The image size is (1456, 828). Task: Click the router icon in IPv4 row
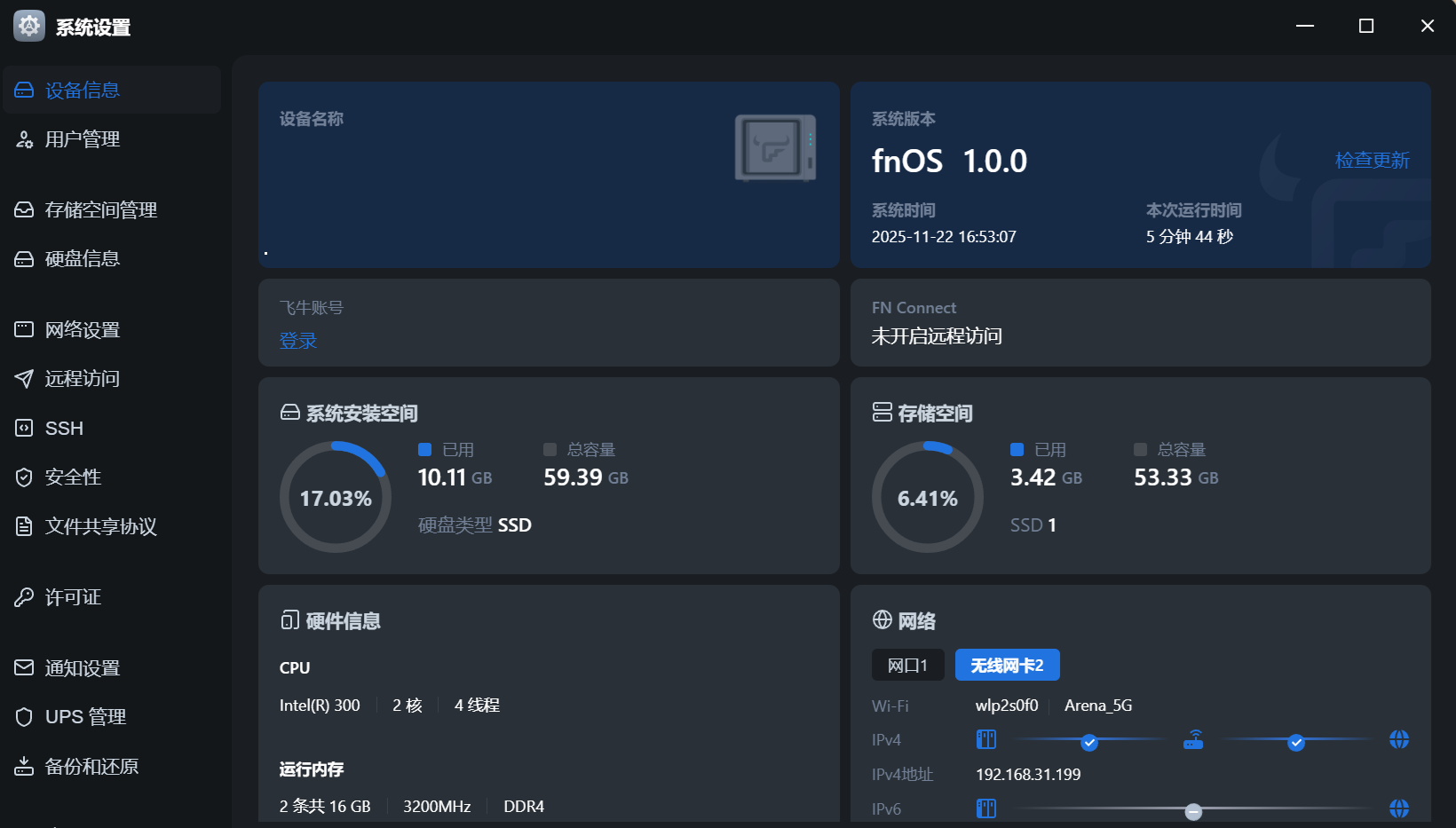[x=1193, y=739]
